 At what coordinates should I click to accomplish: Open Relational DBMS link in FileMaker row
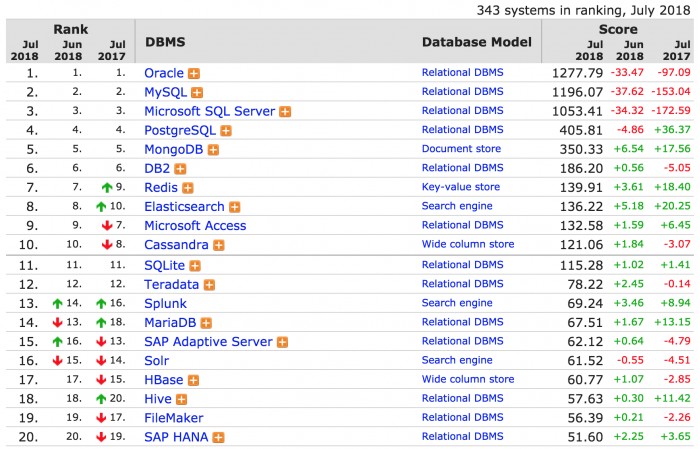(462, 417)
